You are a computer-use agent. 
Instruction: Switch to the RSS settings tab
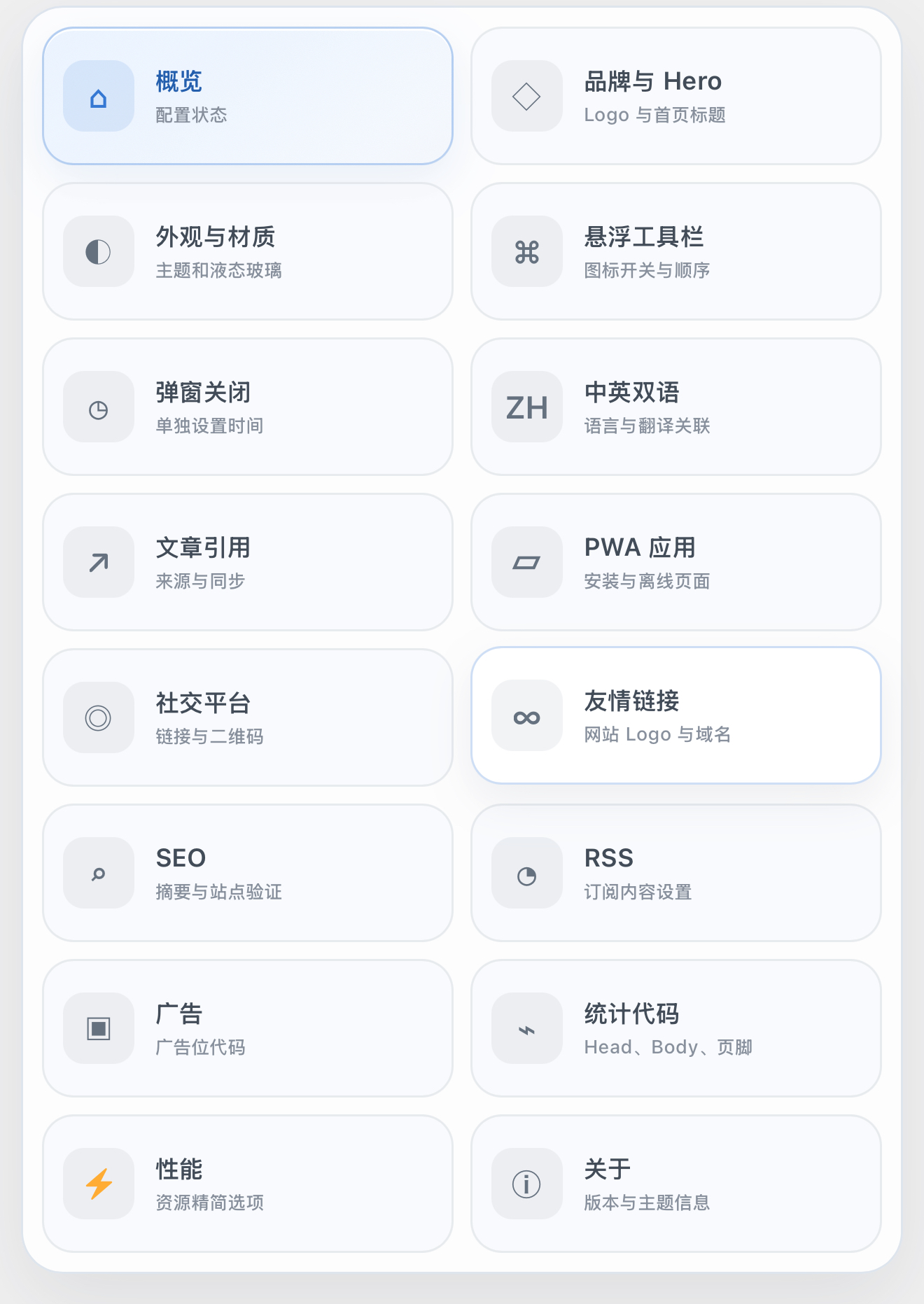(x=676, y=873)
